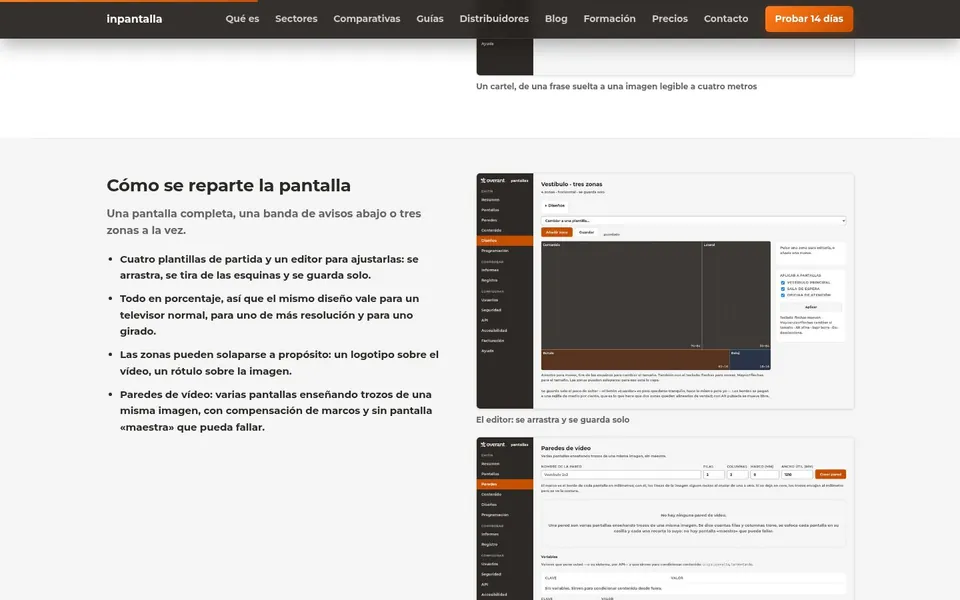Click the bullet starting Paredes de vídeo: varias pantallas
Image resolution: width=960 pixels, height=600 pixels.
tap(276, 411)
